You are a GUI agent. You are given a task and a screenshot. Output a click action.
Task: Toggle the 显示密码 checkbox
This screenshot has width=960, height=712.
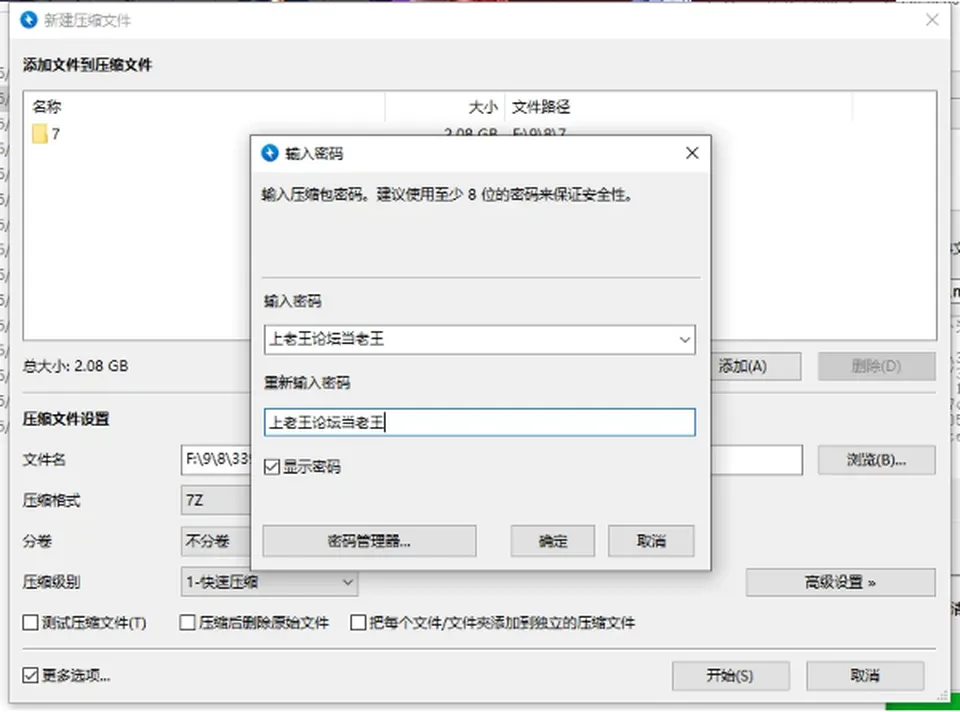tap(272, 468)
